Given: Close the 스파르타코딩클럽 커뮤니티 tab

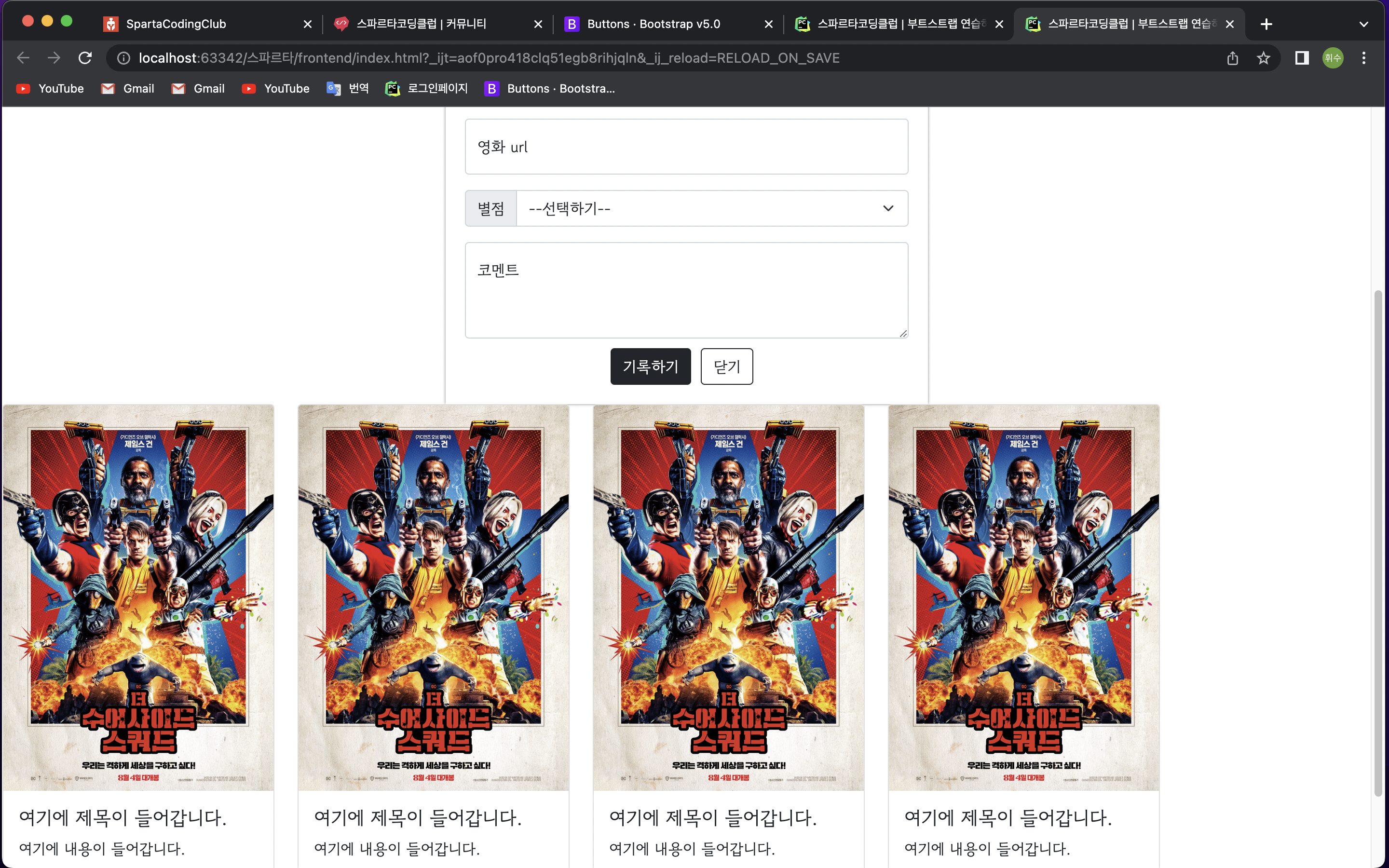Looking at the screenshot, I should point(538,24).
